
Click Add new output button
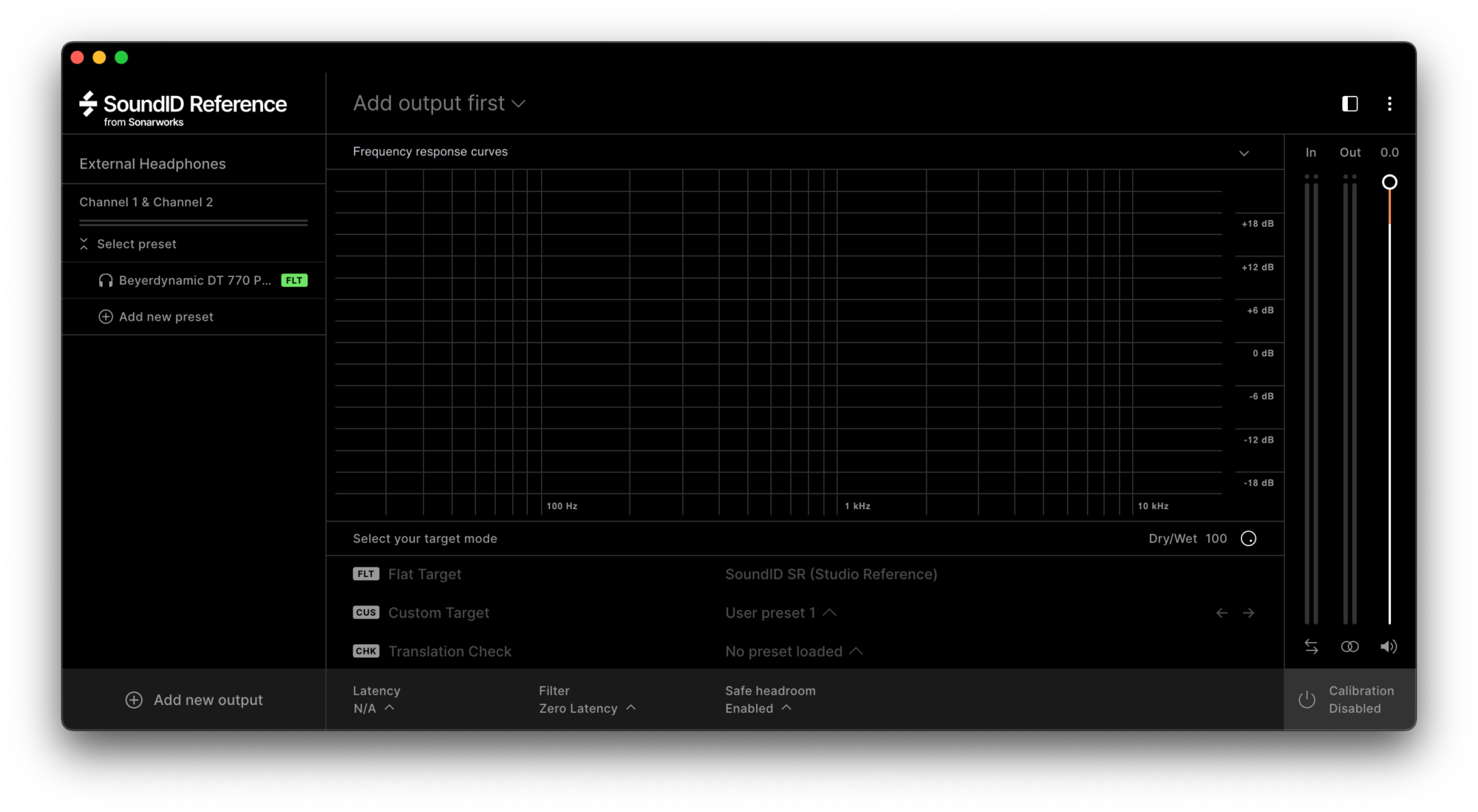tap(194, 700)
